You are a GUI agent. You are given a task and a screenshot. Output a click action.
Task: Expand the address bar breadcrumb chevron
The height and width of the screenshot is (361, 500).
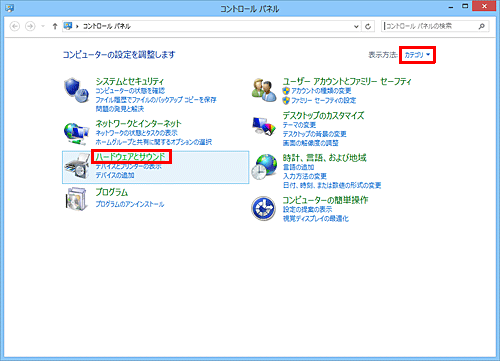[77, 26]
